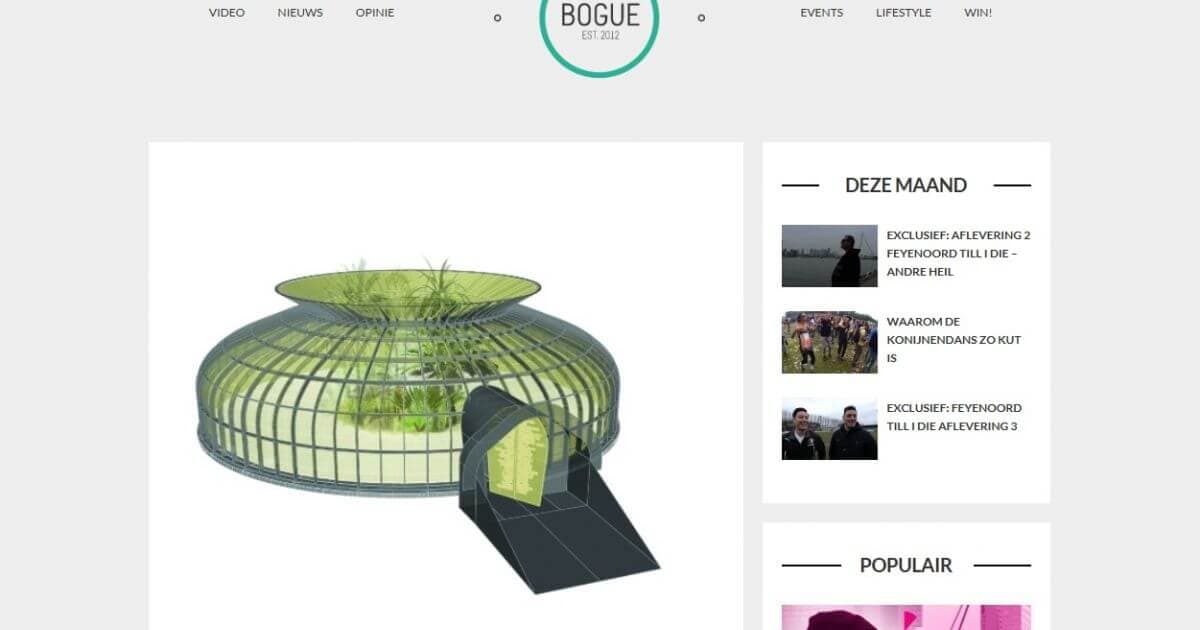Go to the OPINIE section
This screenshot has height=630, width=1200.
click(375, 13)
